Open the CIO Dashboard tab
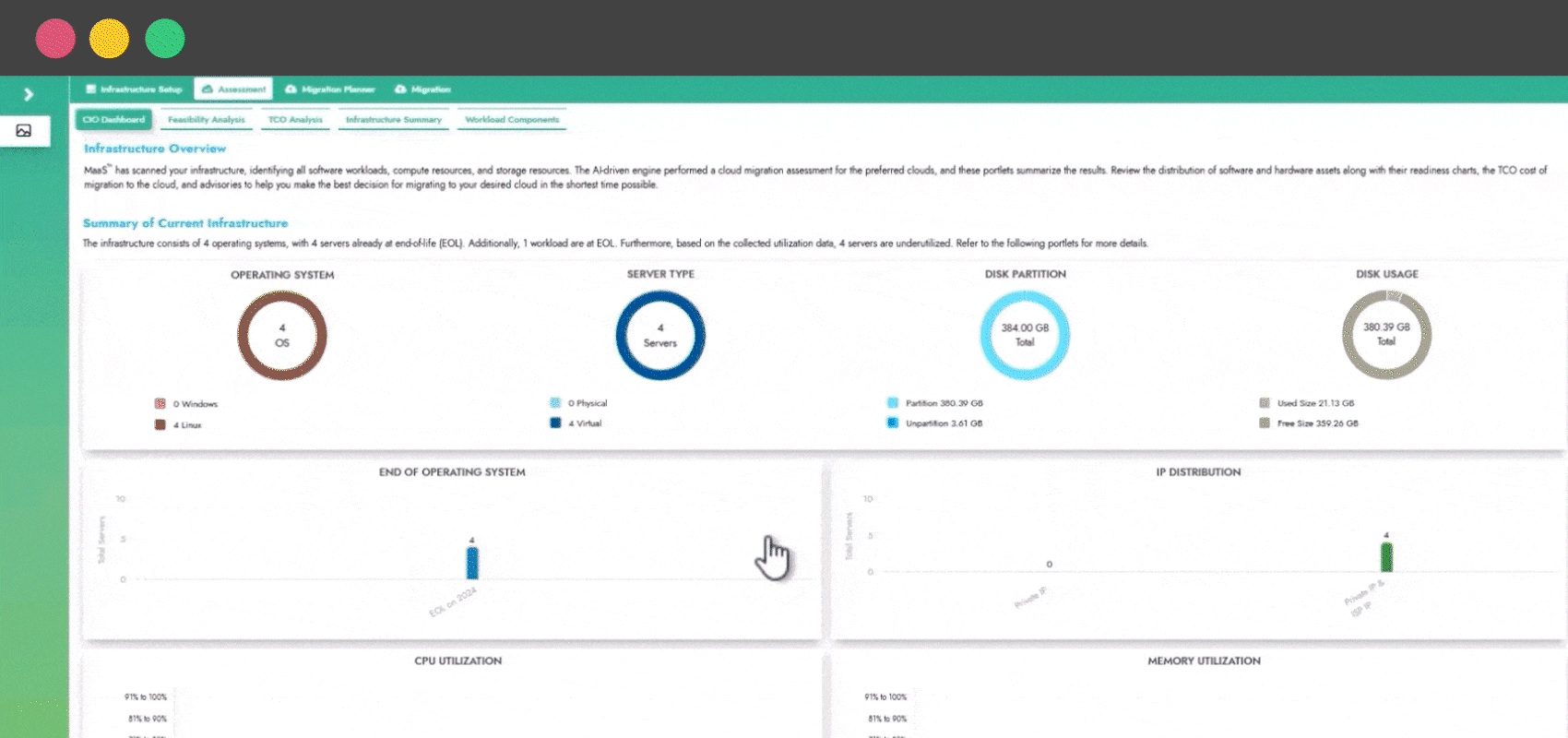 click(x=113, y=120)
